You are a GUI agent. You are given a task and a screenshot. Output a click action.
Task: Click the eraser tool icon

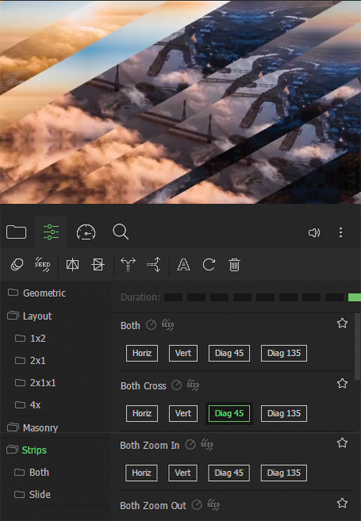[x=17, y=265]
